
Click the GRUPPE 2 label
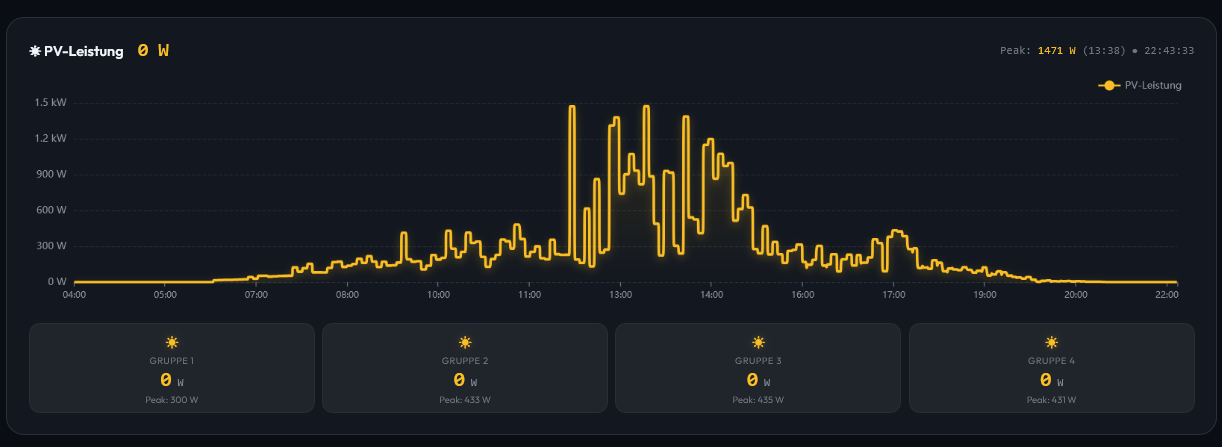click(x=465, y=361)
